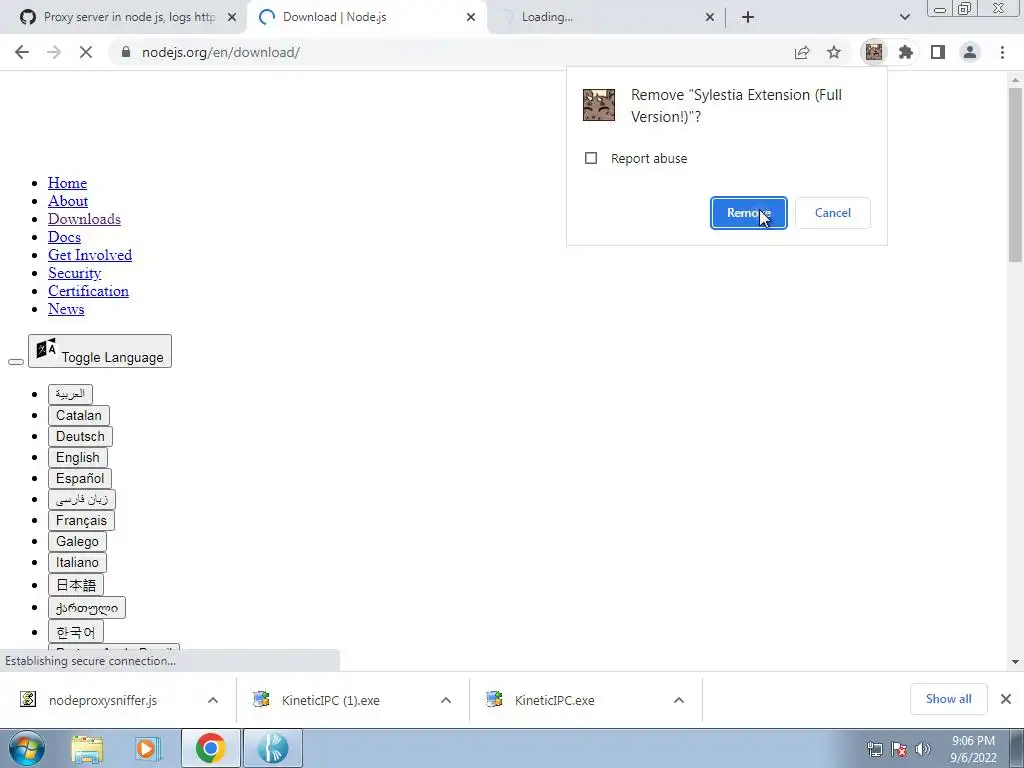Select the Georgian language button
This screenshot has height=768, width=1024.
click(x=86, y=608)
